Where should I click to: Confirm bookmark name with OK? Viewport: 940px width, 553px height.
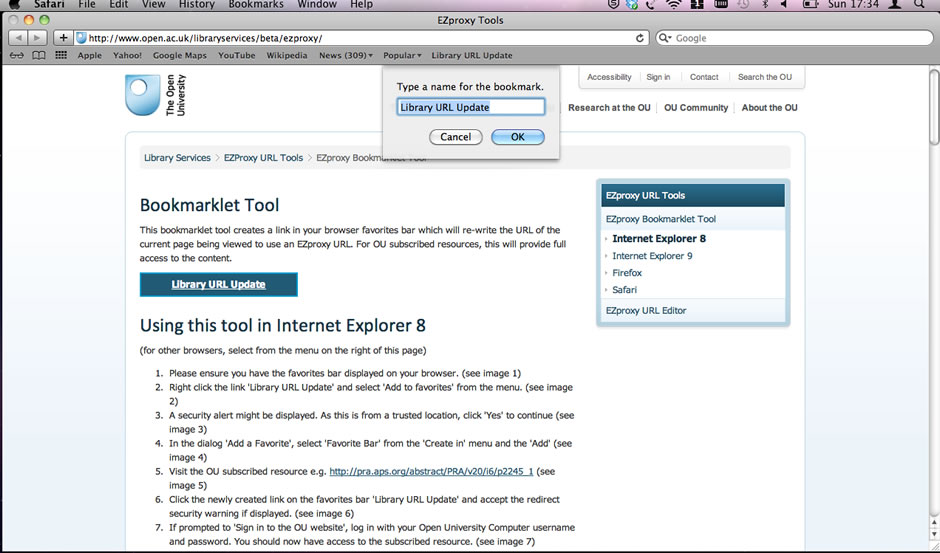(518, 137)
